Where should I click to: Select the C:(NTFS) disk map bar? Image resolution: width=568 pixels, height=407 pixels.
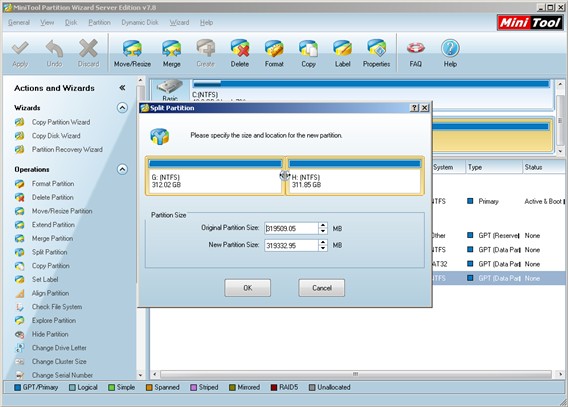(371, 84)
